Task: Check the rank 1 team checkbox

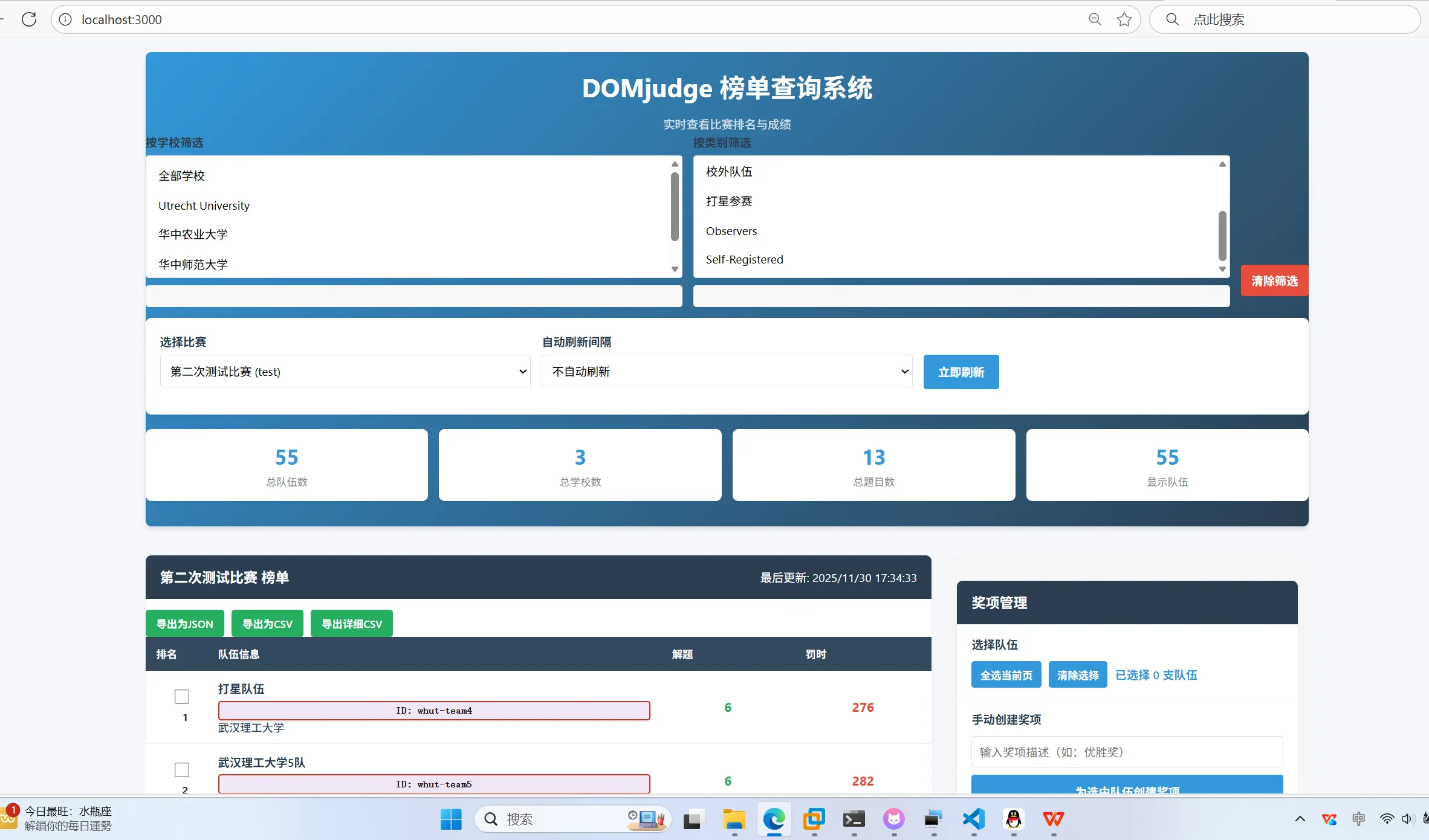Action: (x=182, y=697)
